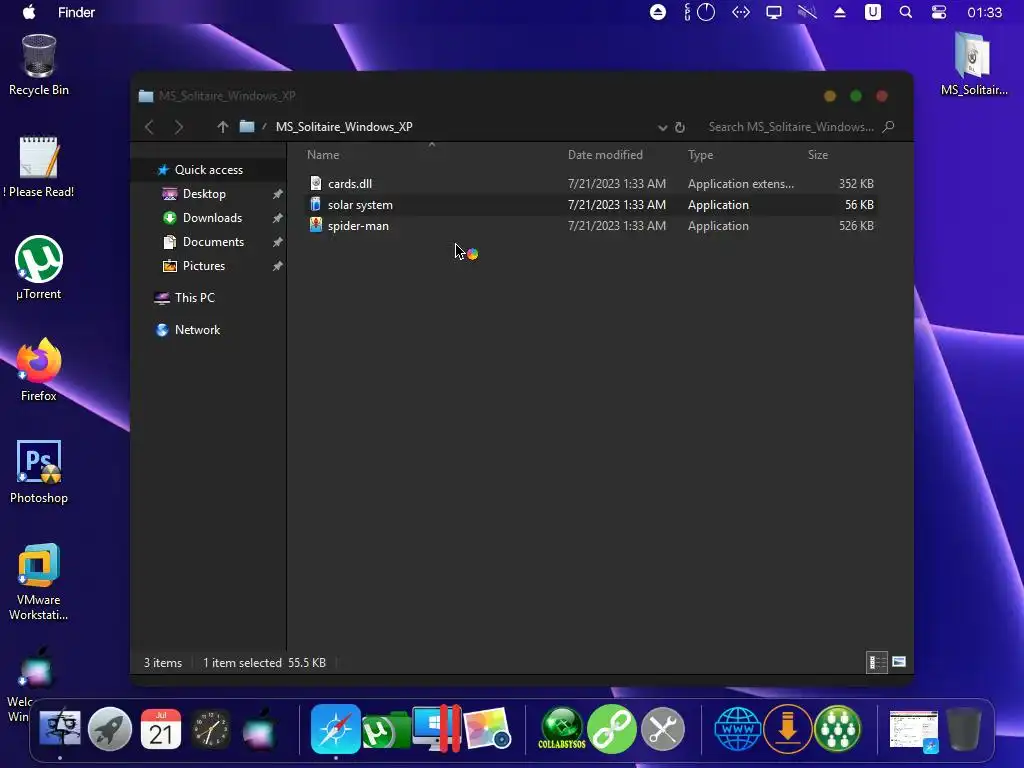This screenshot has width=1024, height=768.
Task: Select the Firefox desktop shortcut
Action: coord(39,370)
